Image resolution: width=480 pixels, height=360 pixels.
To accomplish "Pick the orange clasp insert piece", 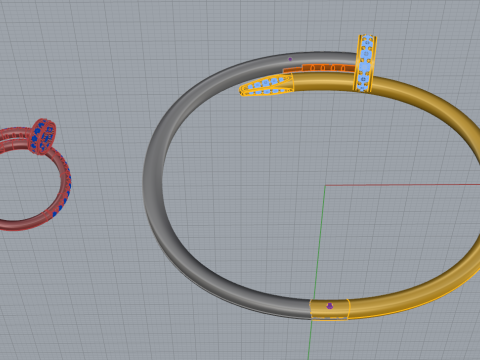I will point(319,68).
